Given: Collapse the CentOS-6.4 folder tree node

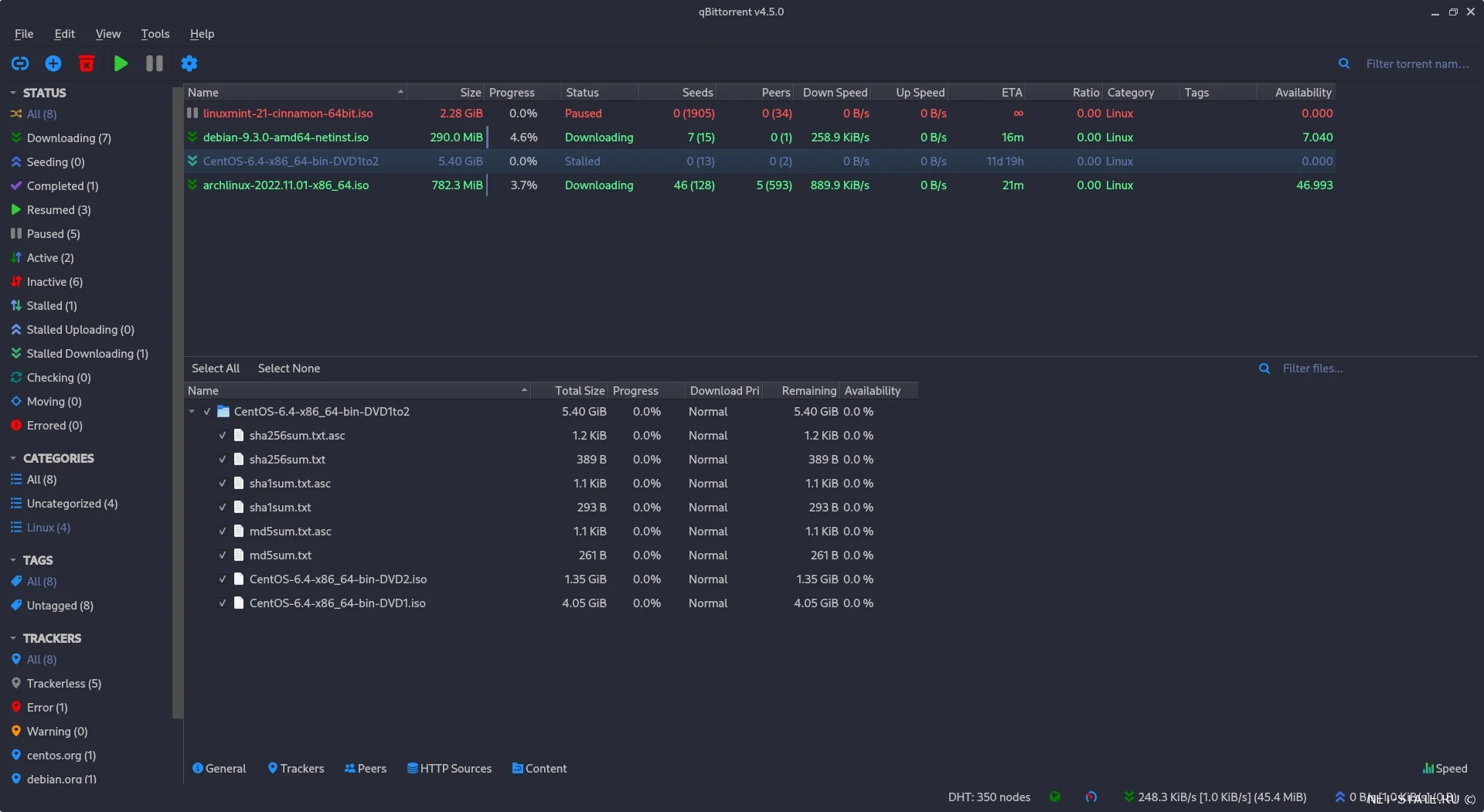Looking at the screenshot, I should coord(192,412).
